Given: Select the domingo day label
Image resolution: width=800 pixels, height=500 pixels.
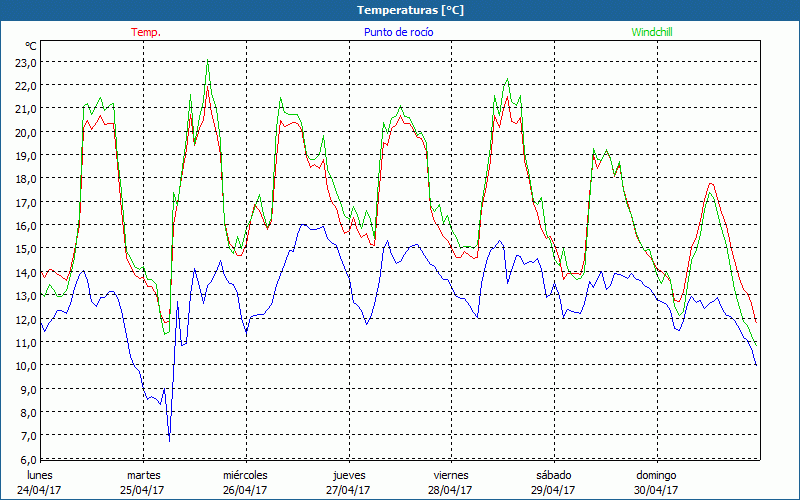Looking at the screenshot, I should click(x=656, y=475).
